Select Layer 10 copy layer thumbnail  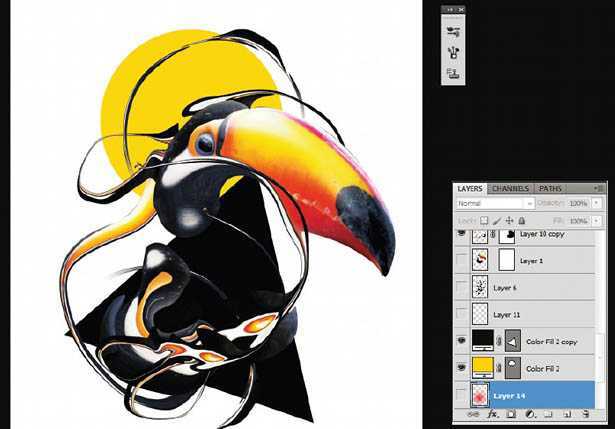pos(480,236)
